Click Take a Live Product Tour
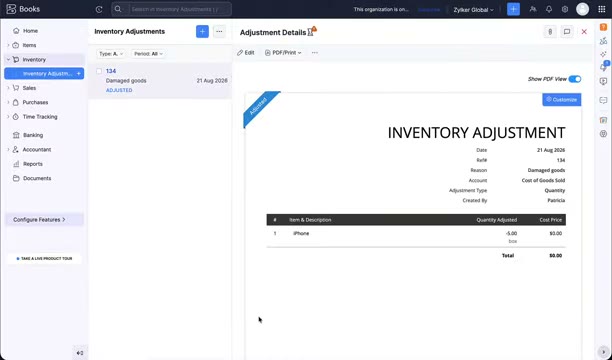 pos(44,258)
